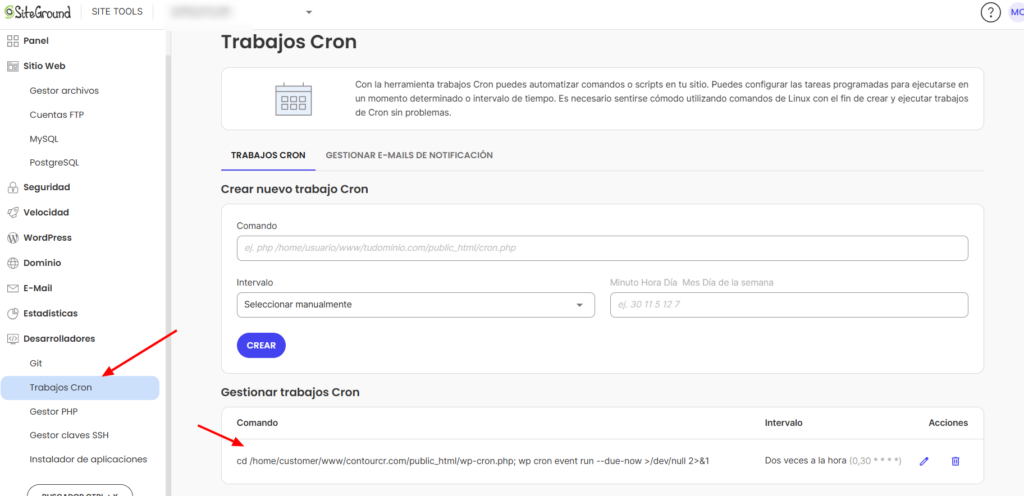Focus the cron schedule field for minute, hour, day

(x=788, y=305)
